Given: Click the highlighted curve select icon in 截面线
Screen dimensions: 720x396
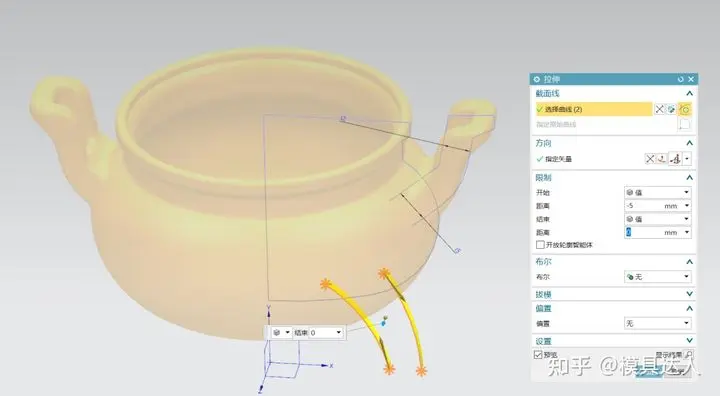Looking at the screenshot, I should pyautogui.click(x=685, y=109).
